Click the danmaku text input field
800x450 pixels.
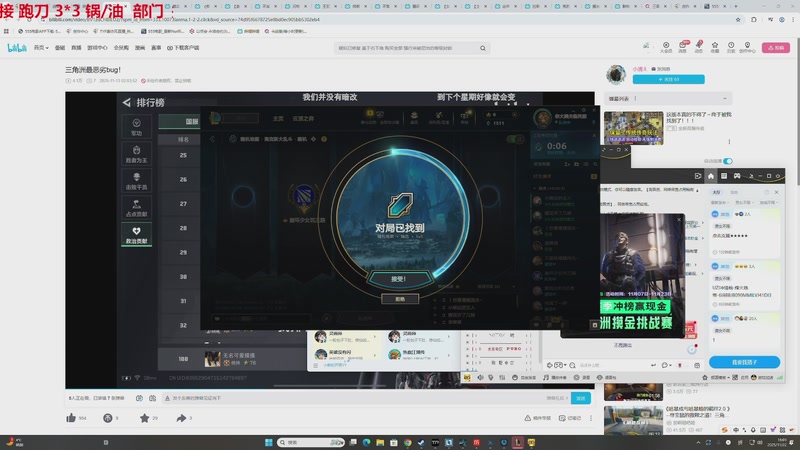click(x=352, y=398)
